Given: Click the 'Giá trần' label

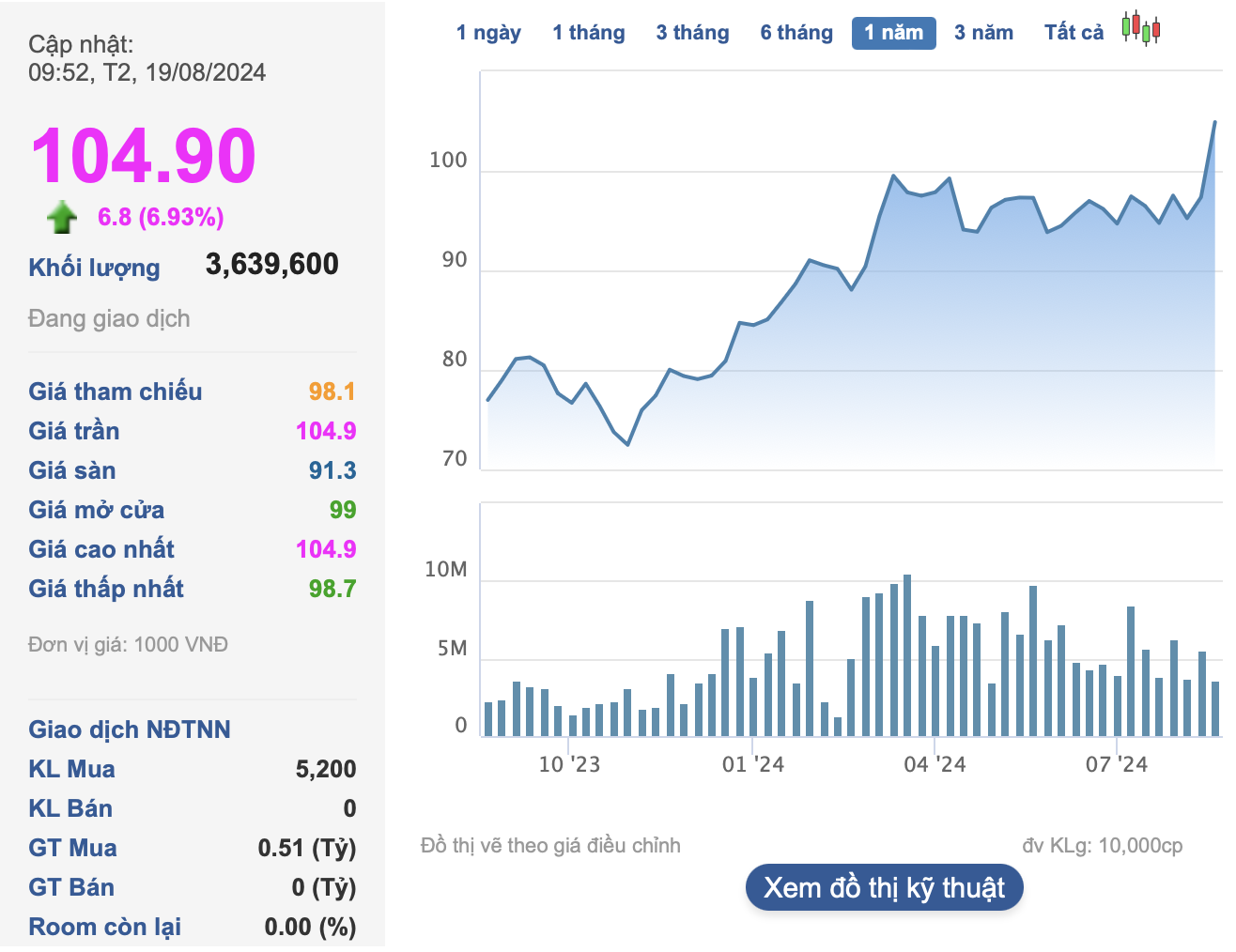Looking at the screenshot, I should pyautogui.click(x=74, y=431).
